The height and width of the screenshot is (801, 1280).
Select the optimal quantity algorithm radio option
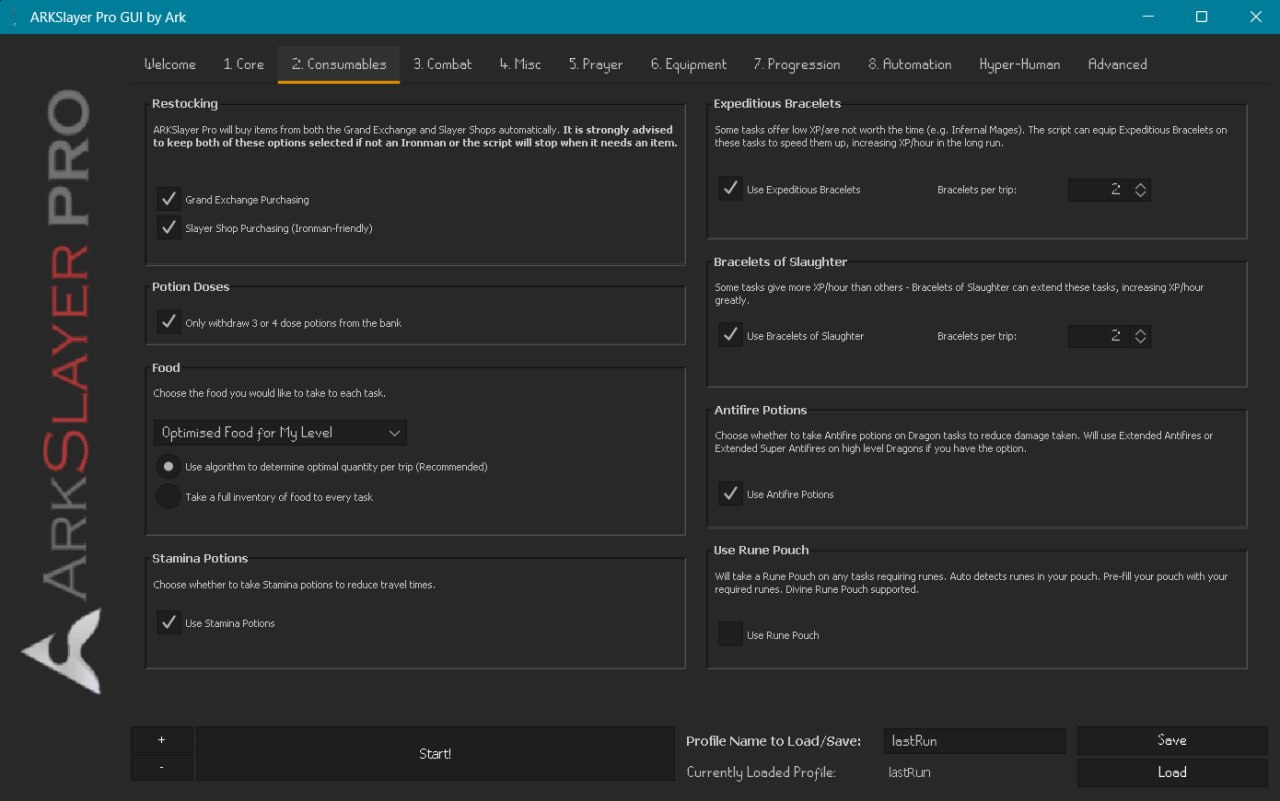tap(168, 467)
